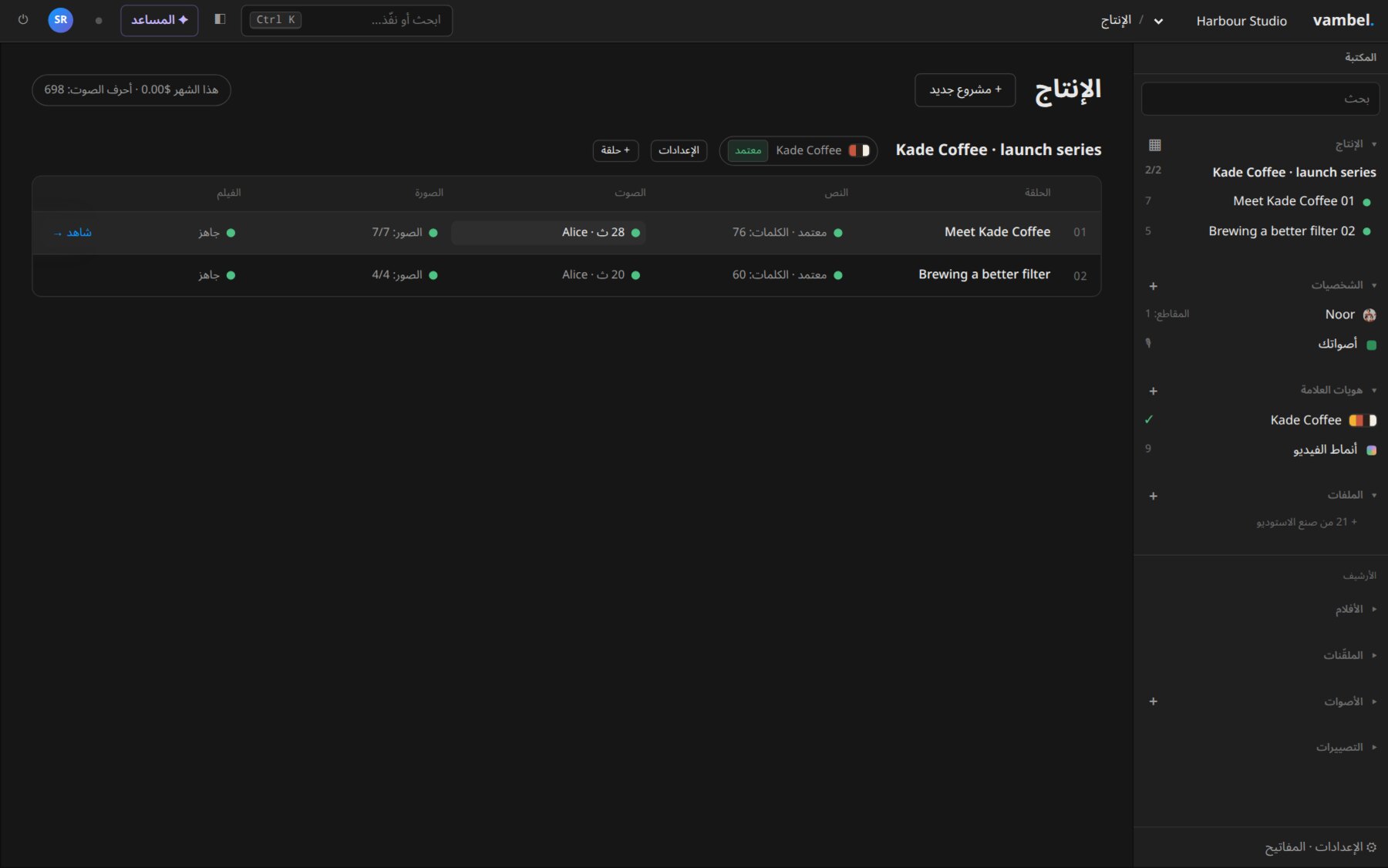Click the Kade Coffee brand chip with color swatch
The width and height of the screenshot is (1388, 868).
pyautogui.click(x=798, y=150)
